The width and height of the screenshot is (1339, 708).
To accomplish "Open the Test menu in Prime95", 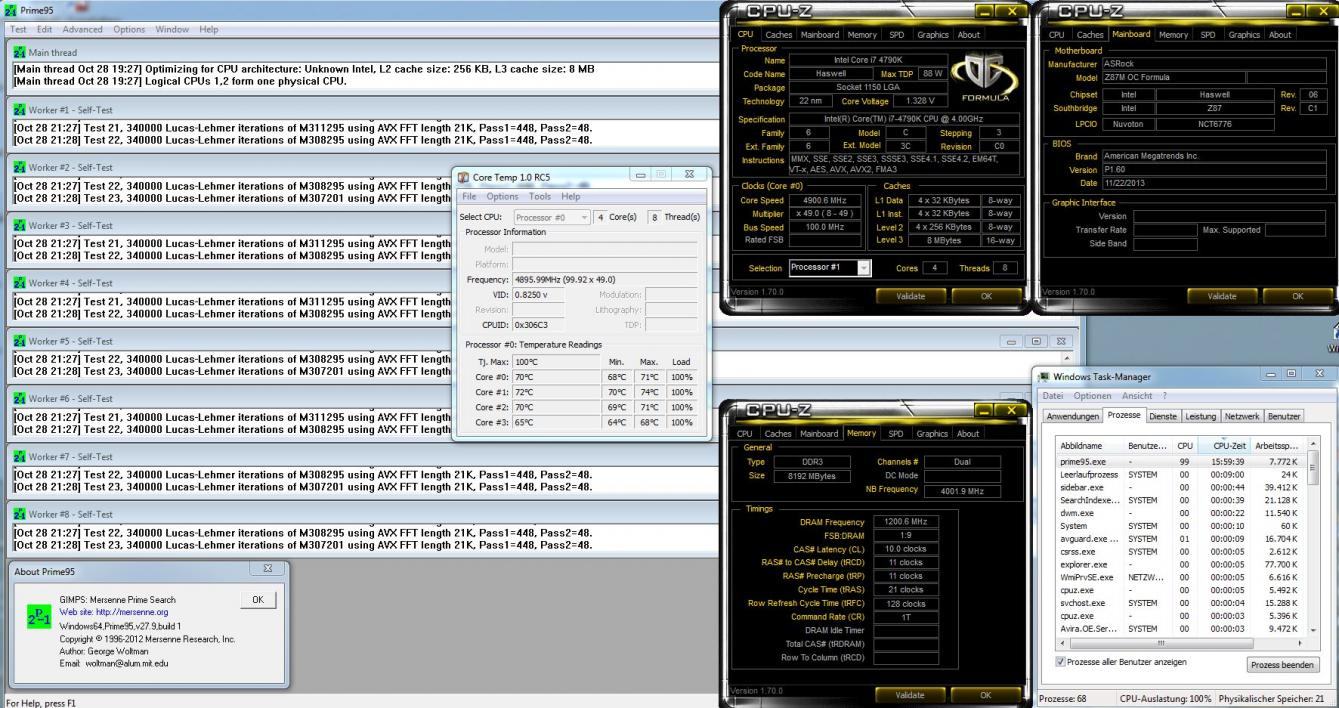I will (x=18, y=29).
